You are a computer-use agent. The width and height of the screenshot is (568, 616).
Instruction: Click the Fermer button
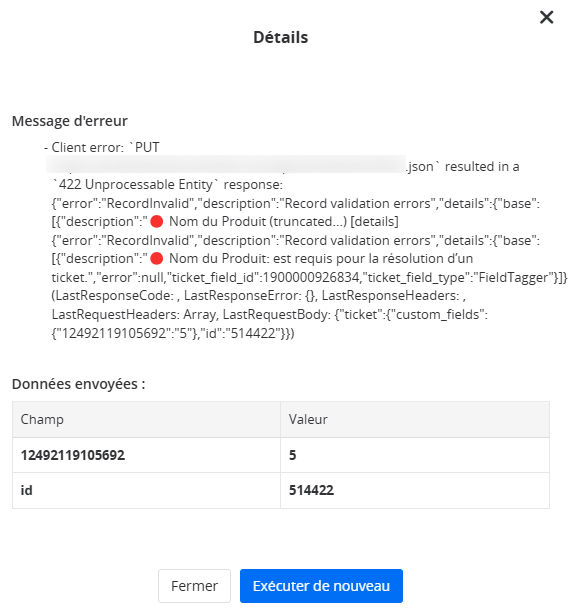[194, 586]
